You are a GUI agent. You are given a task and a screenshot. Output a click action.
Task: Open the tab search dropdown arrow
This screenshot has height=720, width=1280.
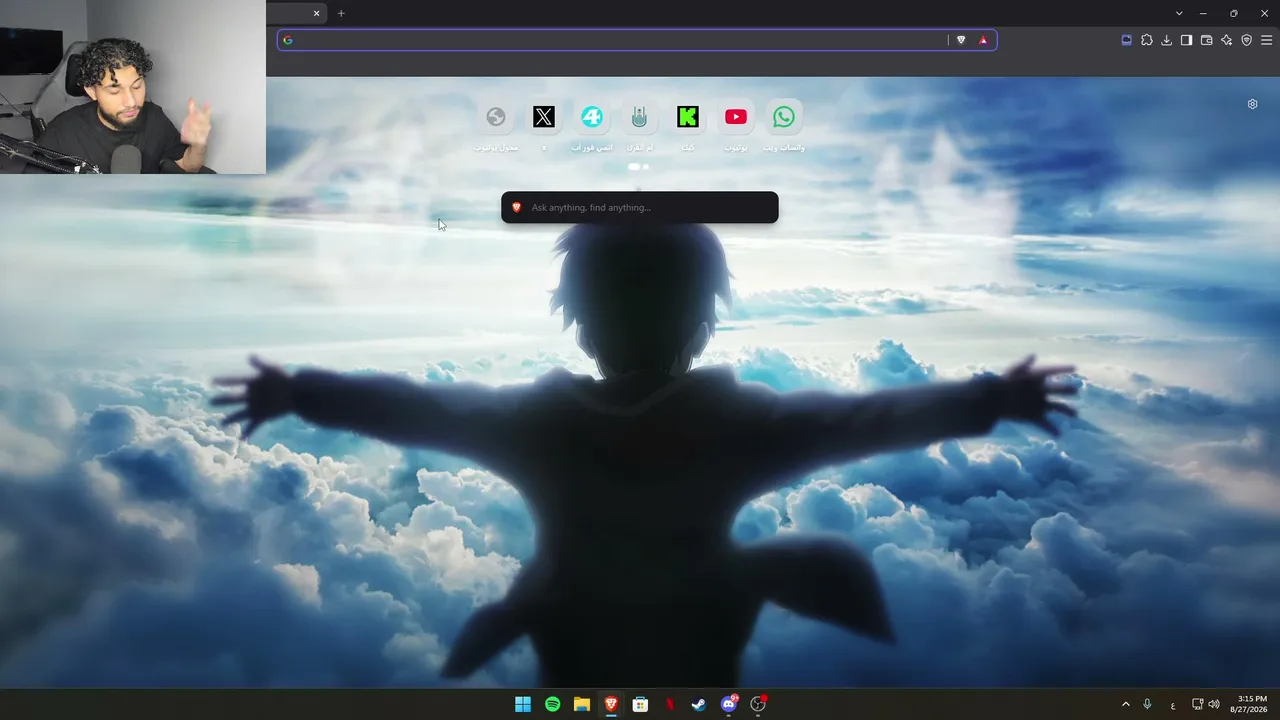[x=1179, y=13]
